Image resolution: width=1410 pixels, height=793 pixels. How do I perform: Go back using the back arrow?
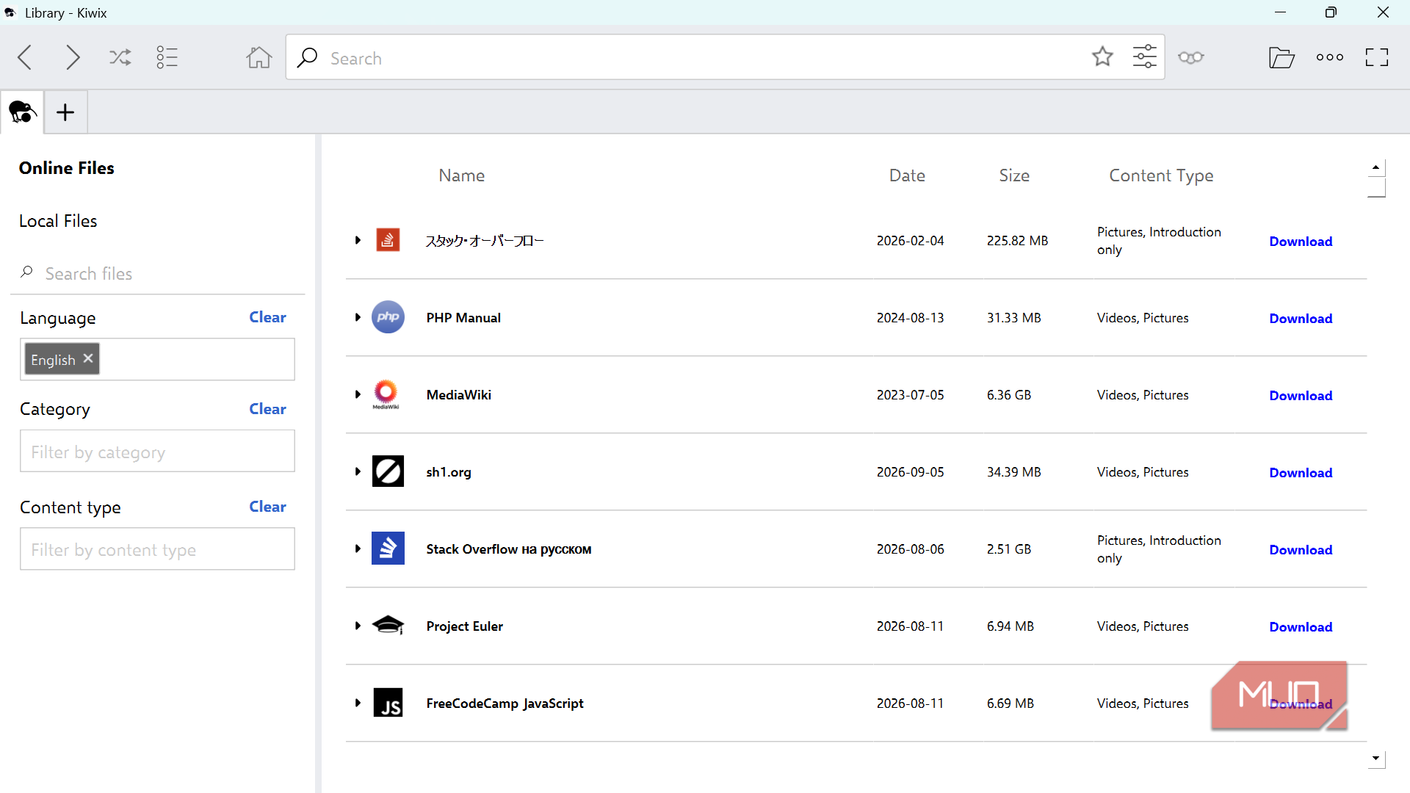click(x=25, y=58)
